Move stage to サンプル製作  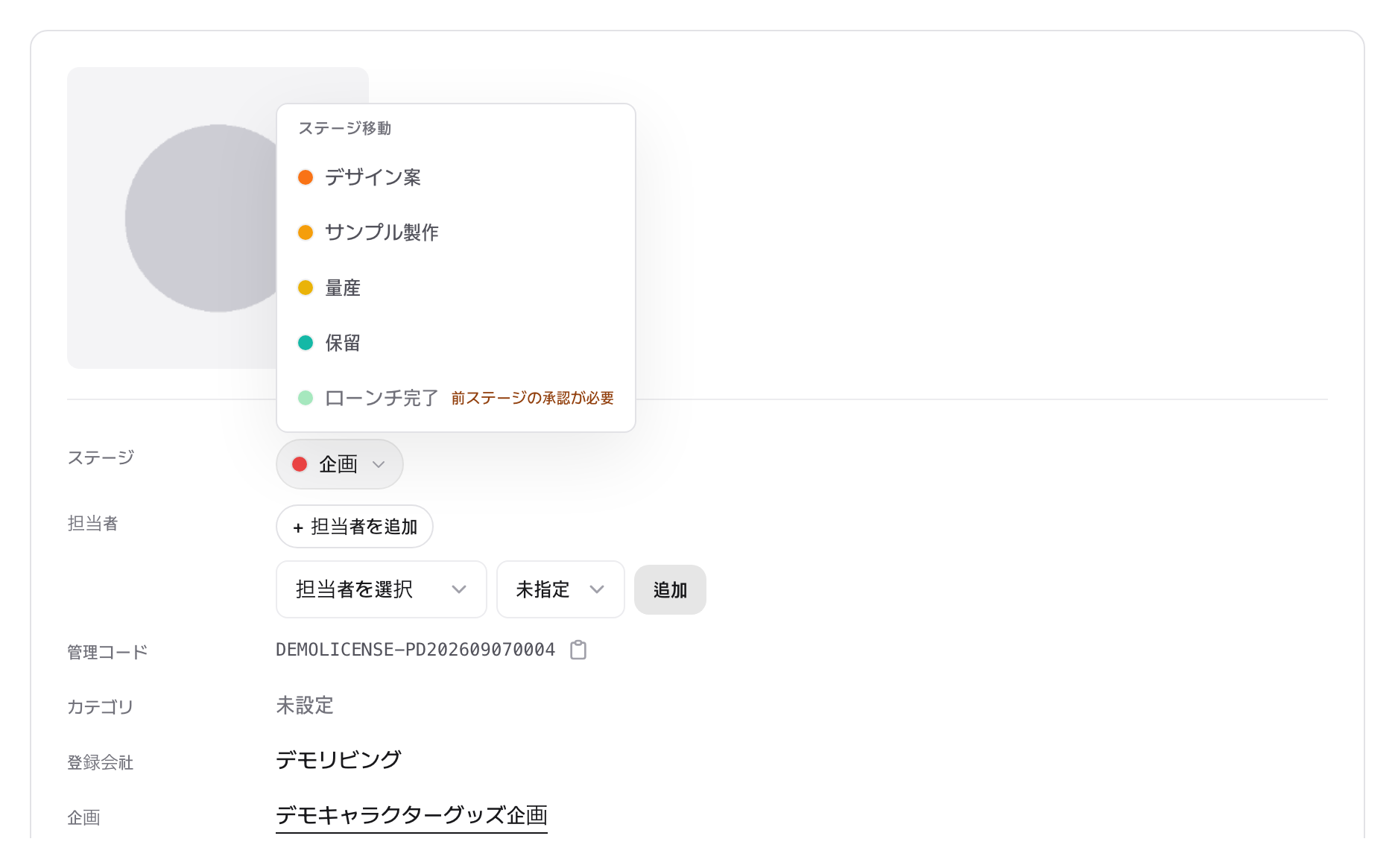click(456, 232)
